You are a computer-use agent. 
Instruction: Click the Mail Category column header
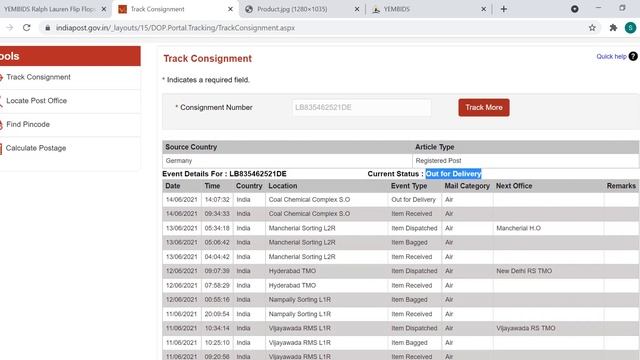pyautogui.click(x=467, y=186)
